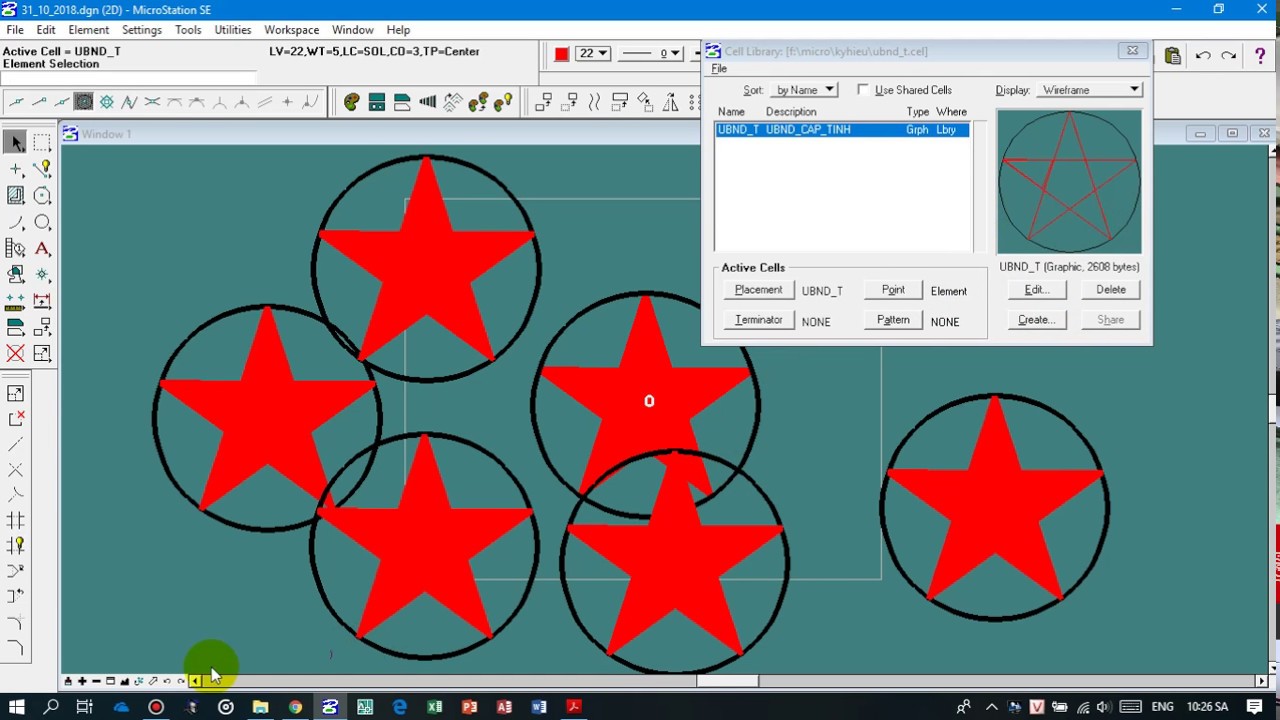
Task: Click the Placement button in Active Cells
Action: 758,290
